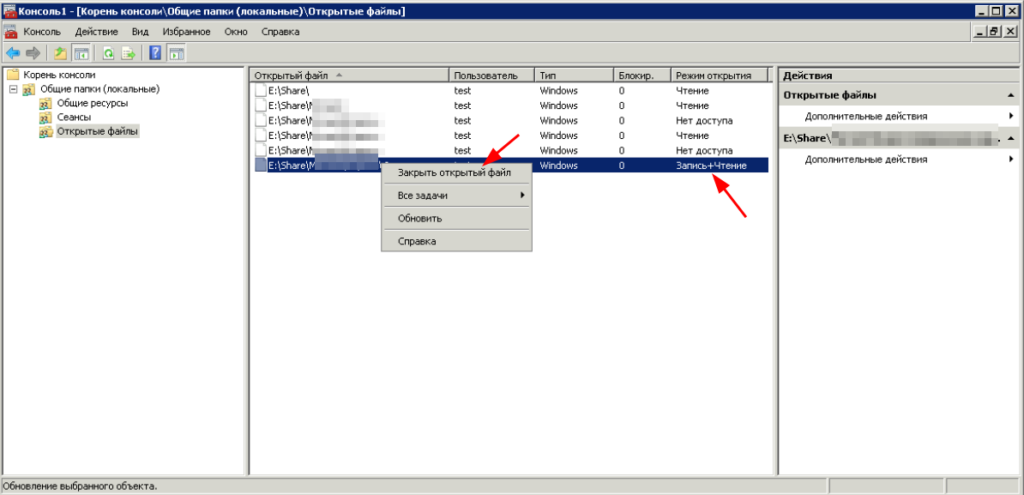
Task: Sort by Пользователь column header
Action: pyautogui.click(x=492, y=75)
